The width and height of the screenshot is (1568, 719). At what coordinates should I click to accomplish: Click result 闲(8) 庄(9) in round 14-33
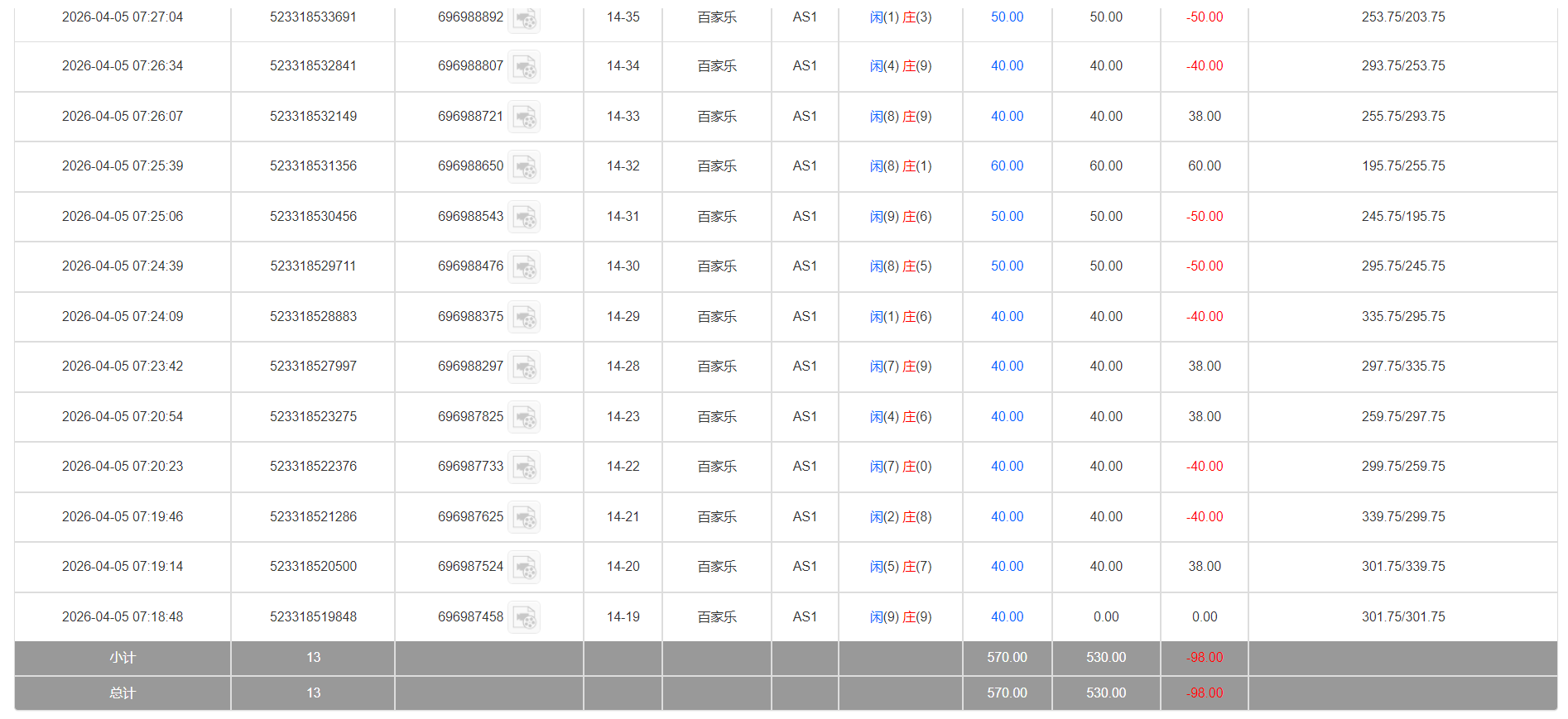click(x=901, y=117)
